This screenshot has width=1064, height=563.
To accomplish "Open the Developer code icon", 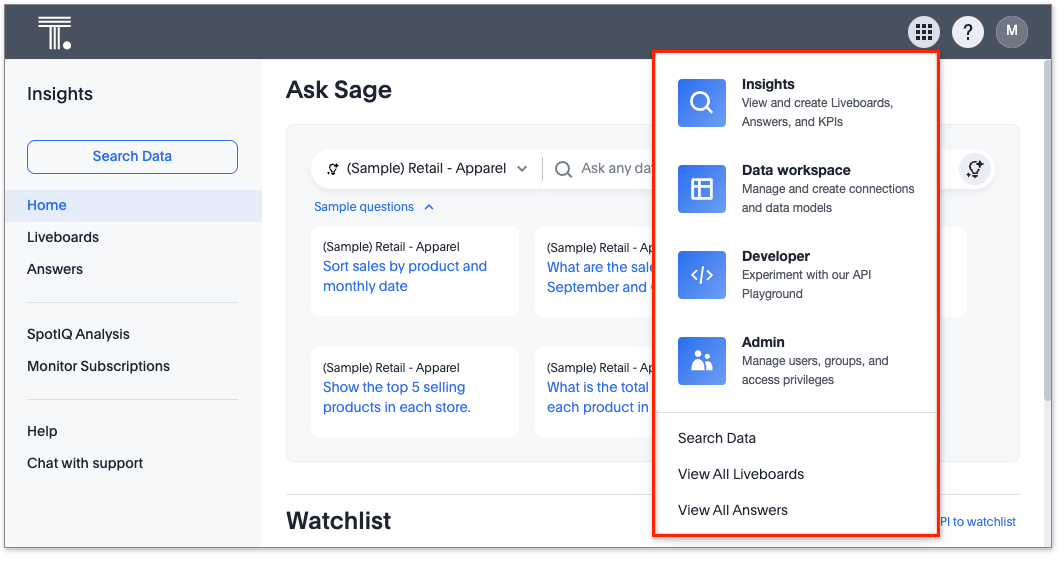I will click(702, 275).
